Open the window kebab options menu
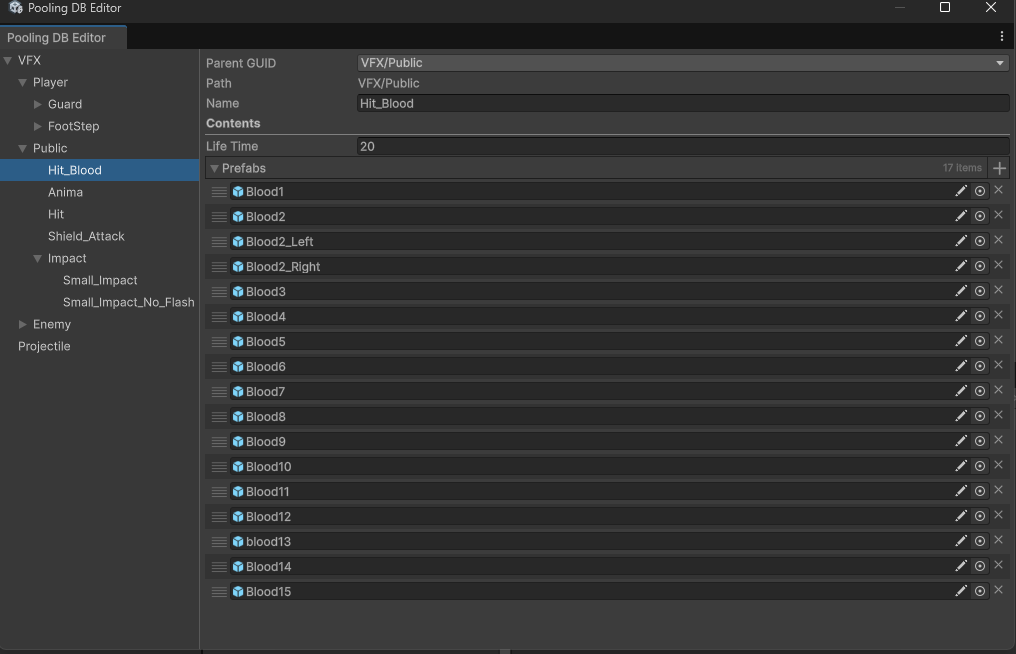1016x654 pixels. [1002, 37]
